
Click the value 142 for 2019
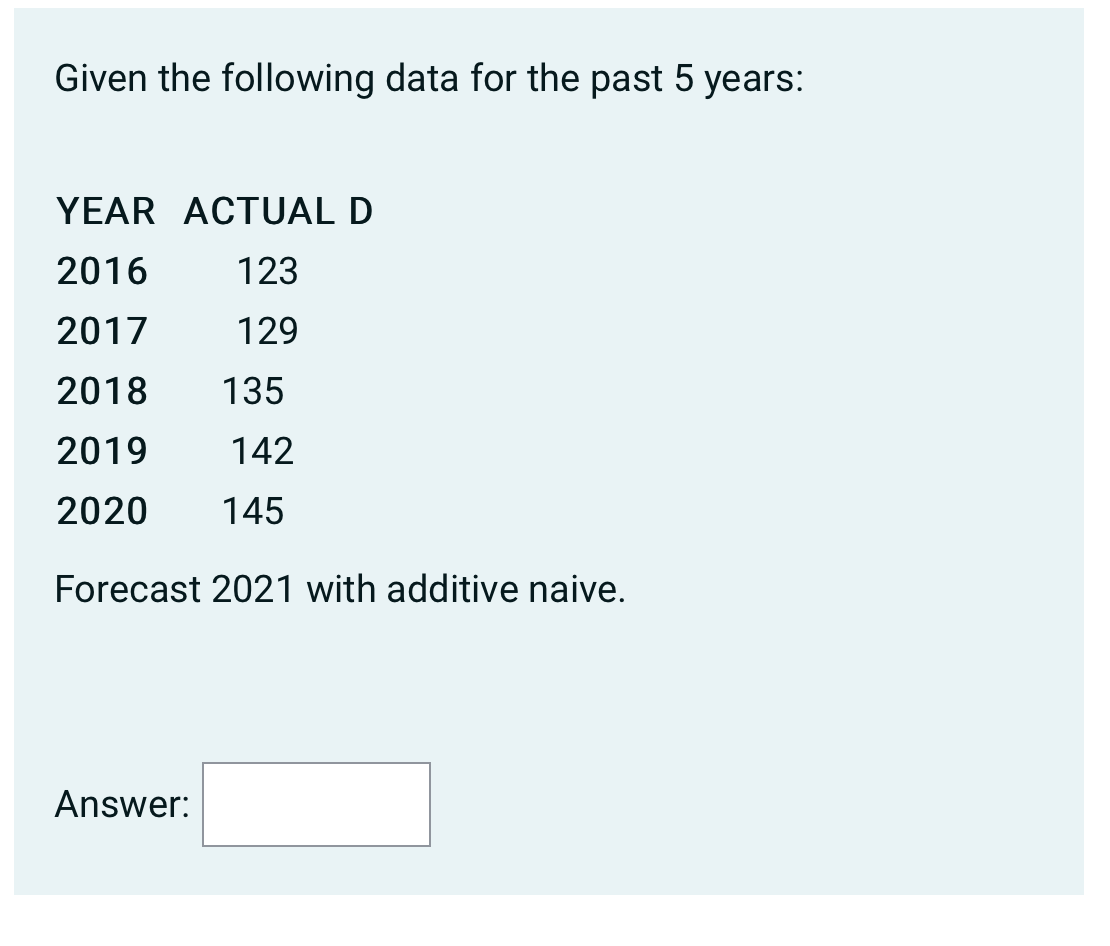coord(262,451)
